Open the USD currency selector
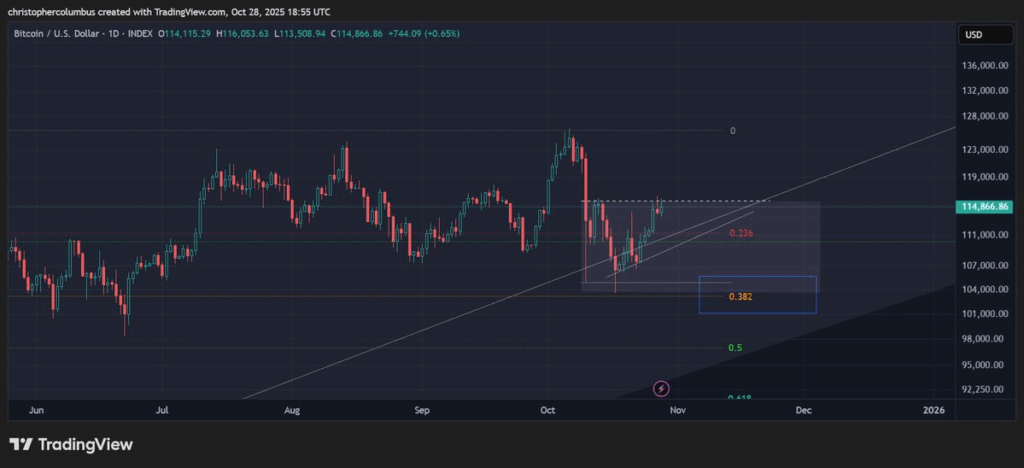This screenshot has height=468, width=1024. (x=974, y=35)
